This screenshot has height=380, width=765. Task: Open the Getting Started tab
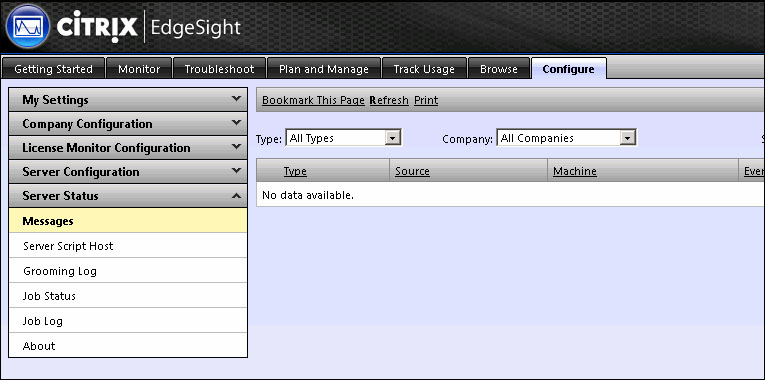click(54, 69)
